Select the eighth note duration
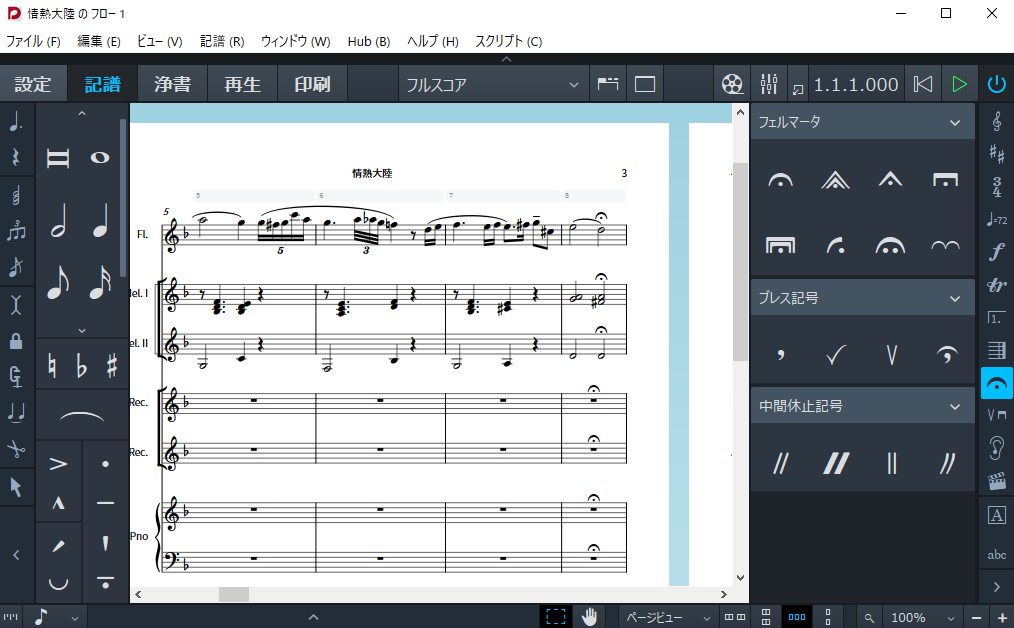1014x628 pixels. click(x=58, y=283)
